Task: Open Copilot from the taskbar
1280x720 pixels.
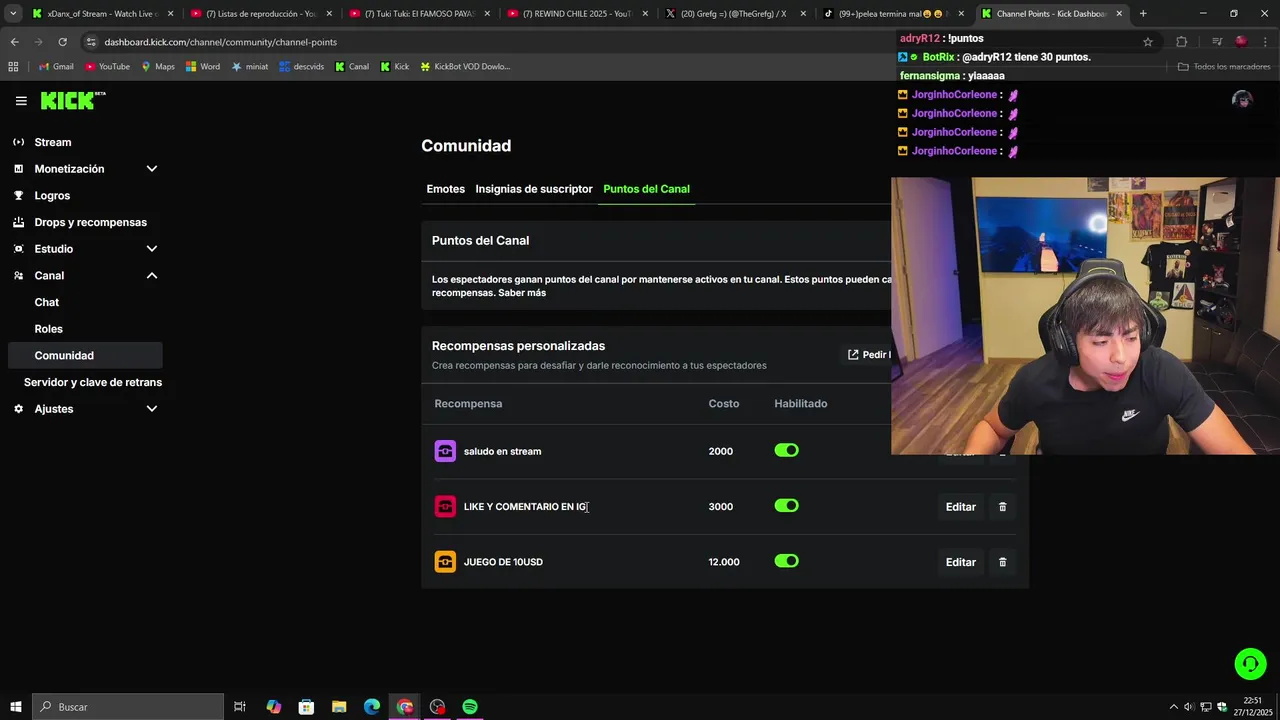Action: point(273,707)
